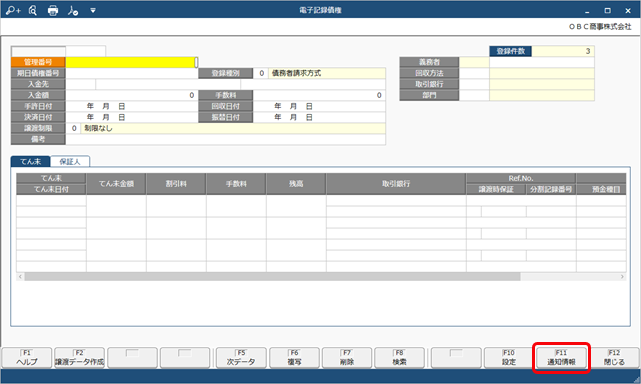Viewport: 641px width, 384px height.
Task: Click the 義務者 code field
Action: (474, 62)
